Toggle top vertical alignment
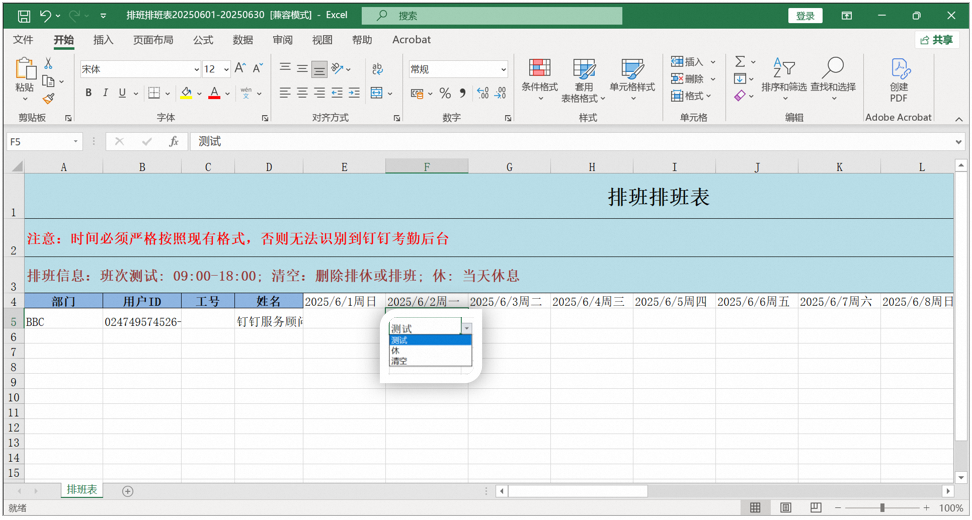Viewport: 972px width, 520px height. tap(285, 69)
